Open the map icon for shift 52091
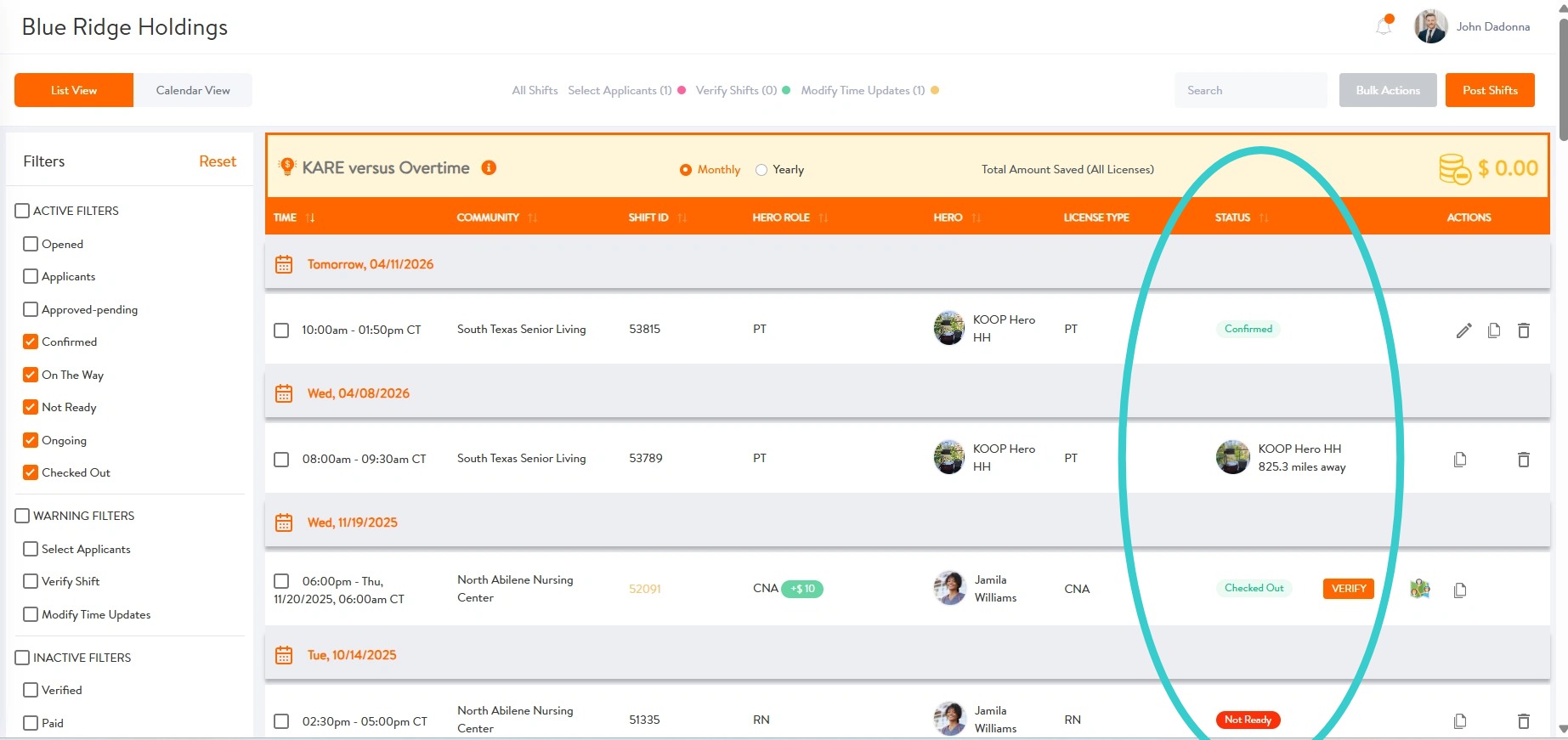This screenshot has height=740, width=1568. click(1420, 588)
